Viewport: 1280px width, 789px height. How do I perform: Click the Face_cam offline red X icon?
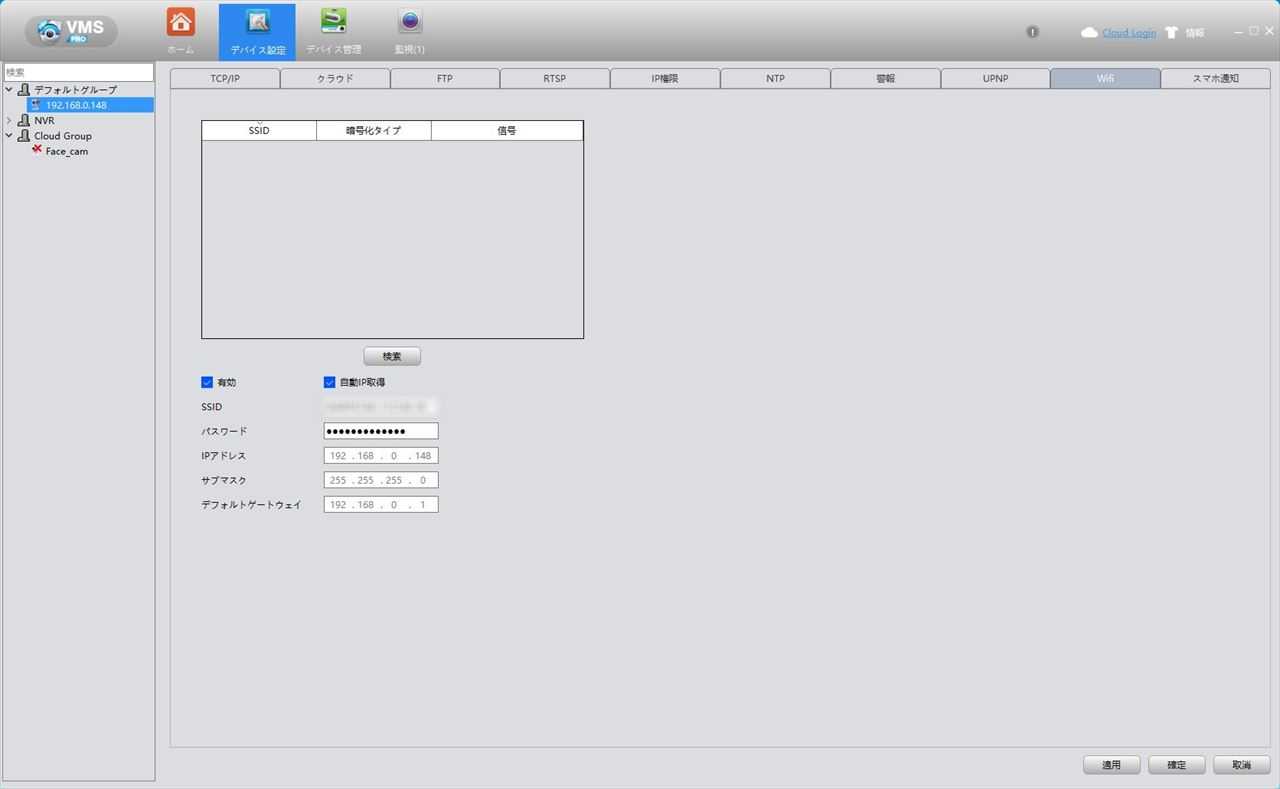pos(37,150)
